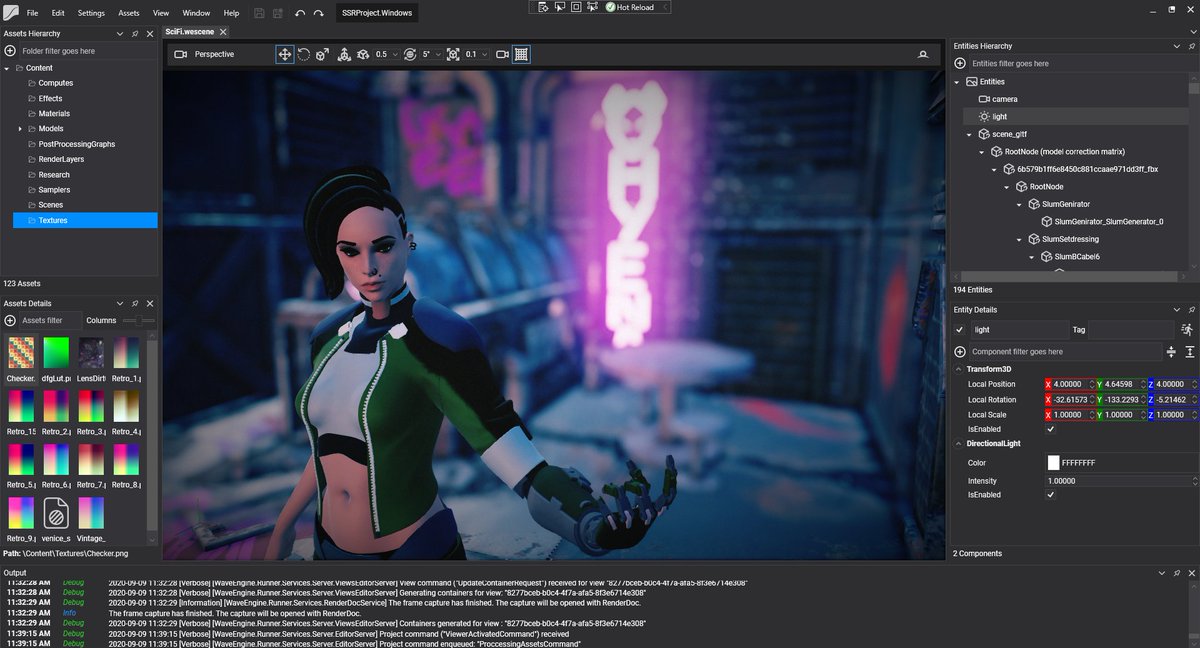1200x648 pixels.
Task: Toggle IsEnabled checkbox in Transform3D
Action: point(1050,429)
